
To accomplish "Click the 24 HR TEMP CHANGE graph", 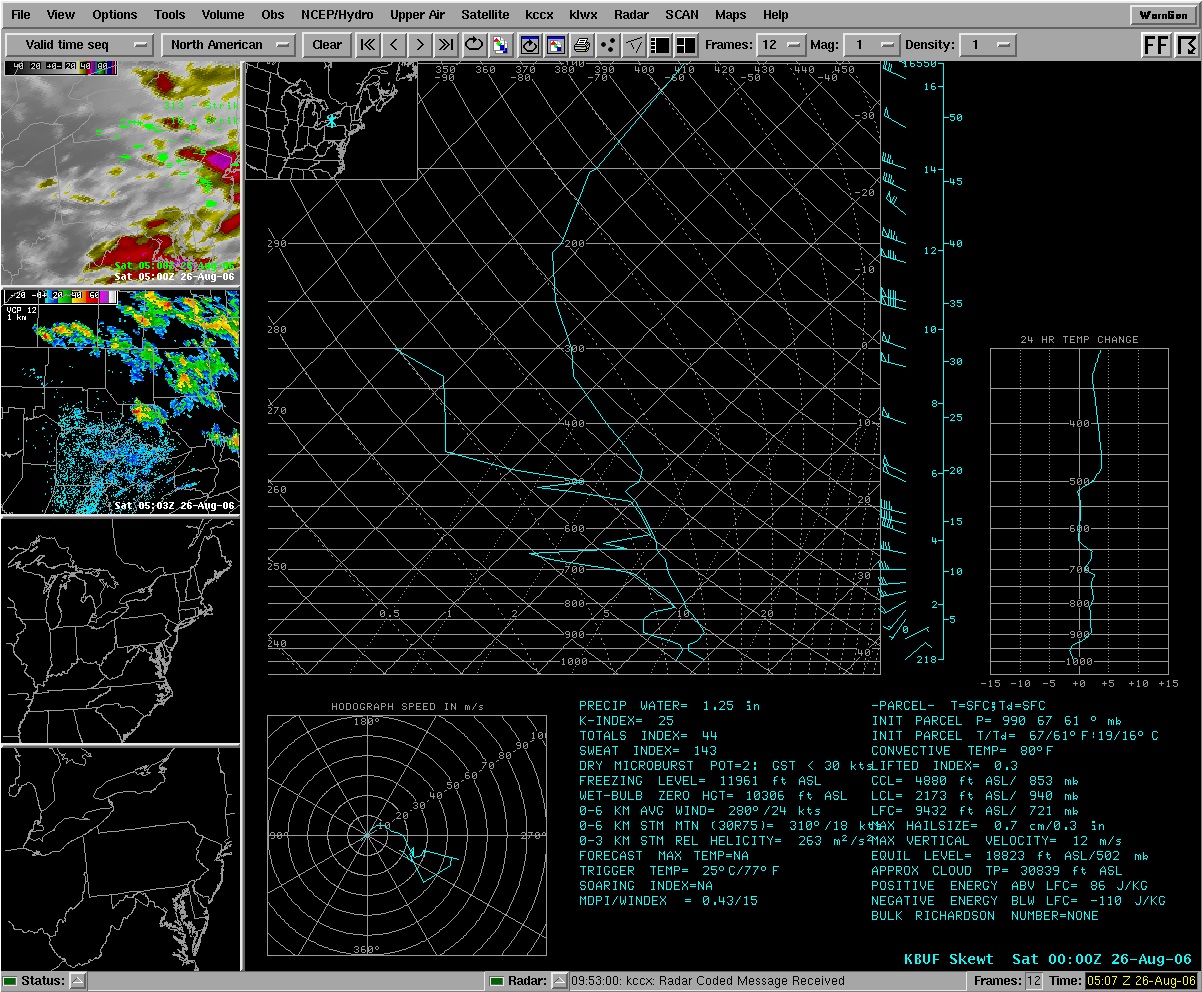I will tap(1079, 511).
